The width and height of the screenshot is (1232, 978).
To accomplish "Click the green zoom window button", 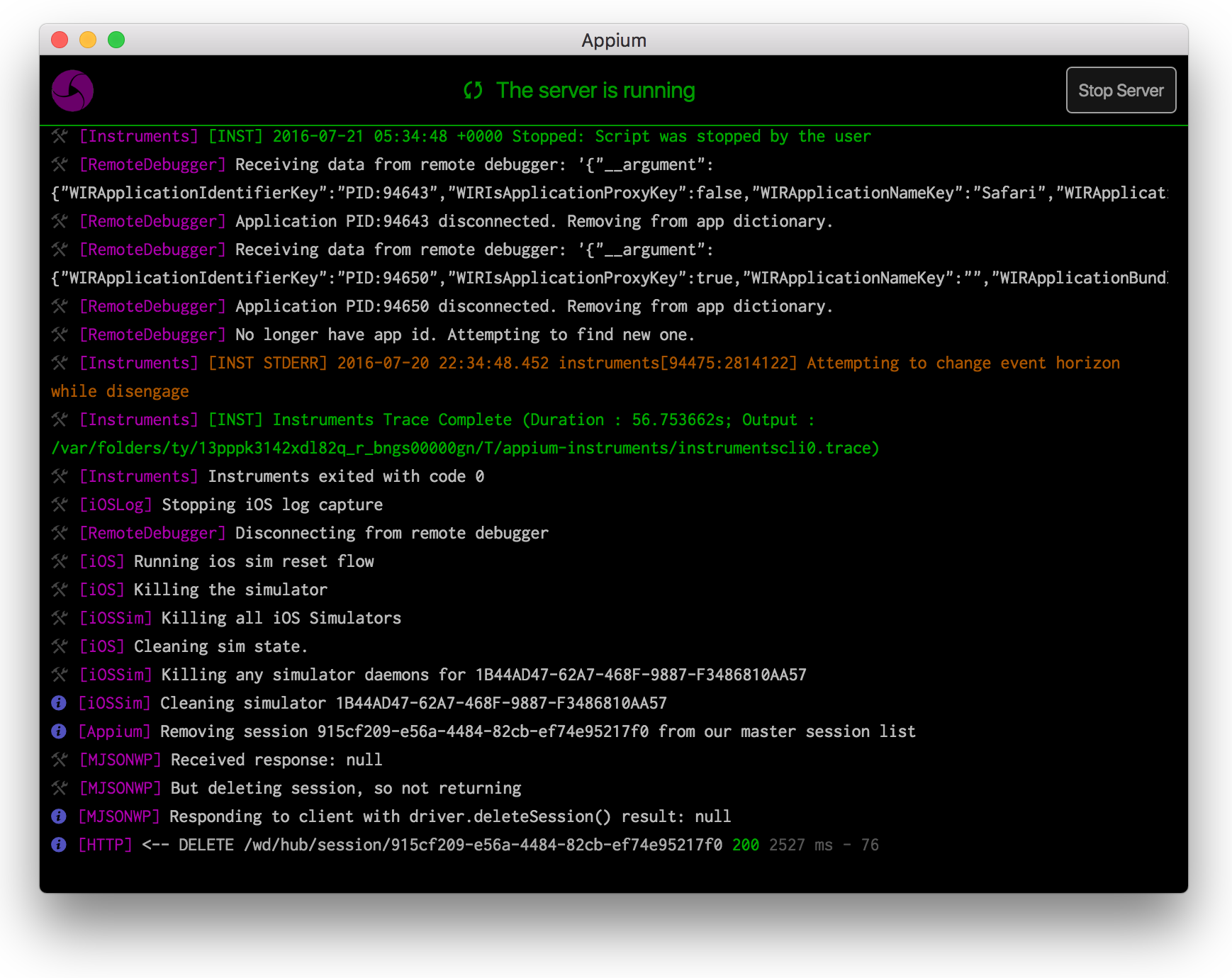I will point(116,40).
